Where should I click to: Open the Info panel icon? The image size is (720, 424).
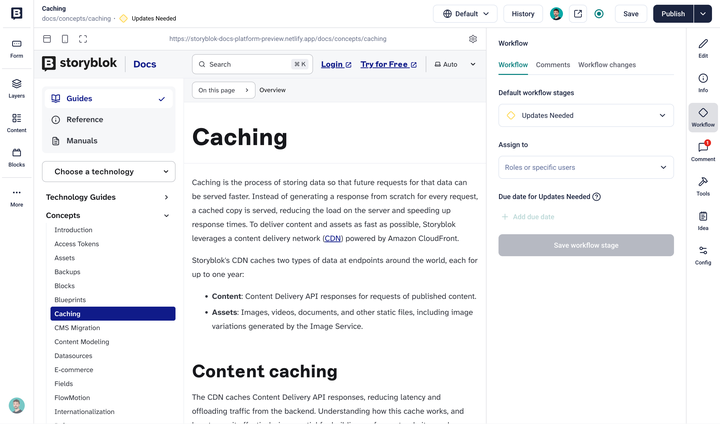point(703,83)
